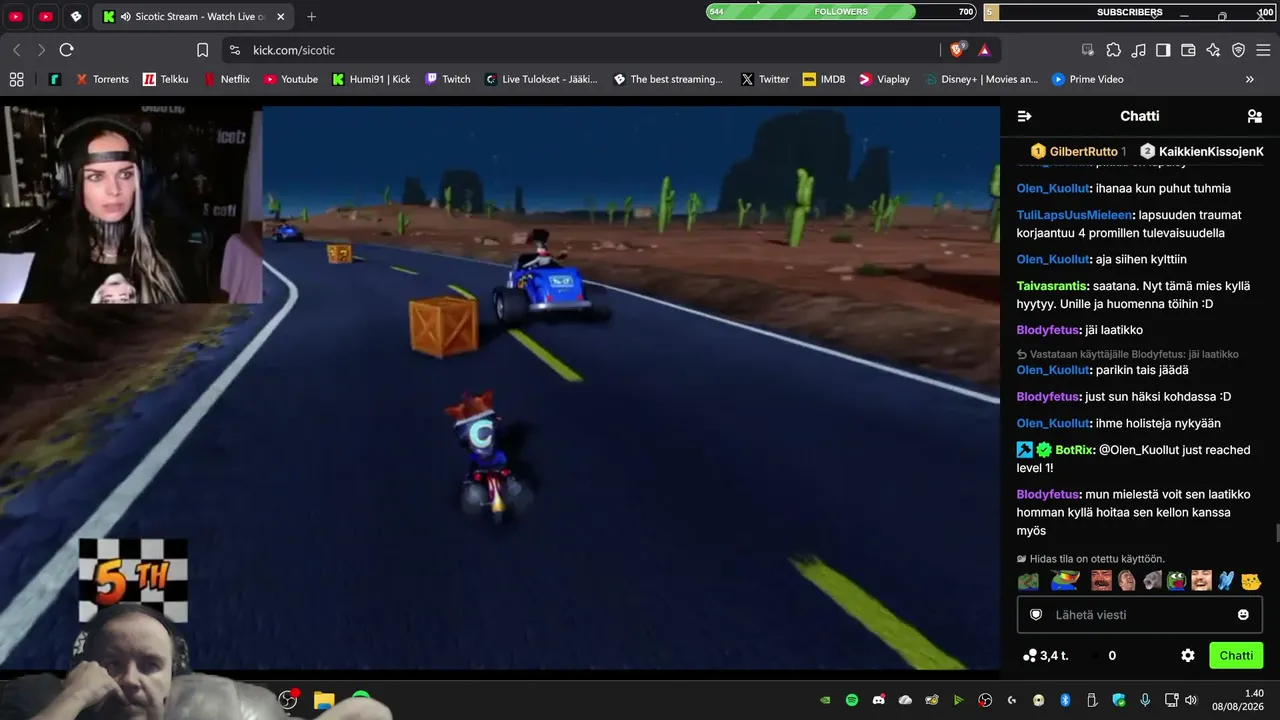
Task: Open the browser Extensions puzzle icon
Action: click(1113, 50)
